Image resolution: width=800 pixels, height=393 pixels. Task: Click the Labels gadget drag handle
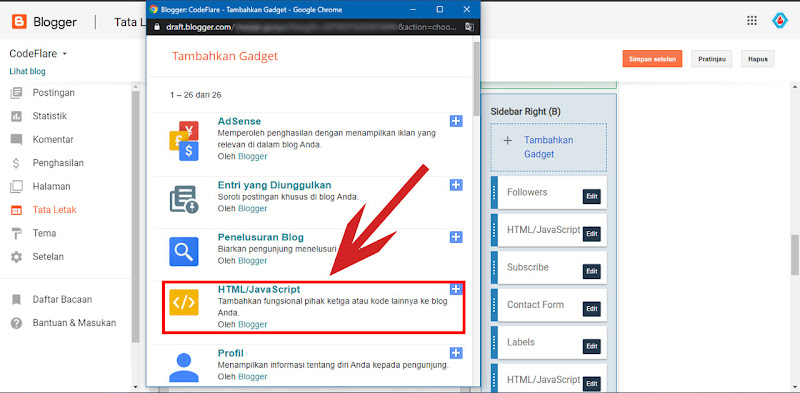pyautogui.click(x=494, y=342)
